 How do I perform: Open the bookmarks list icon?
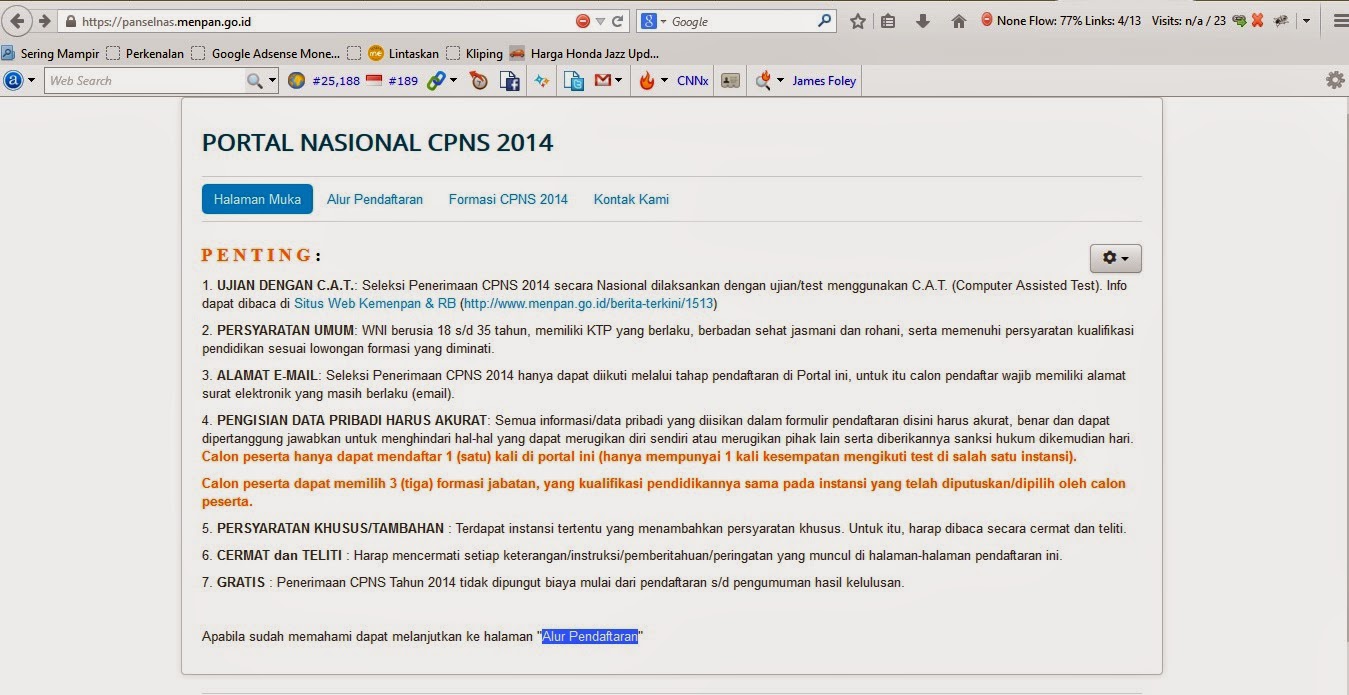point(888,21)
